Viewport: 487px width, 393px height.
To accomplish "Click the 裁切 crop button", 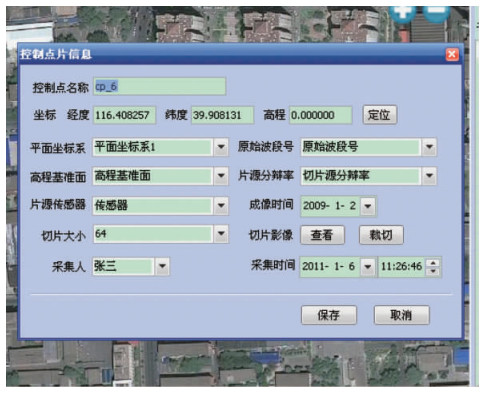I will tap(381, 235).
